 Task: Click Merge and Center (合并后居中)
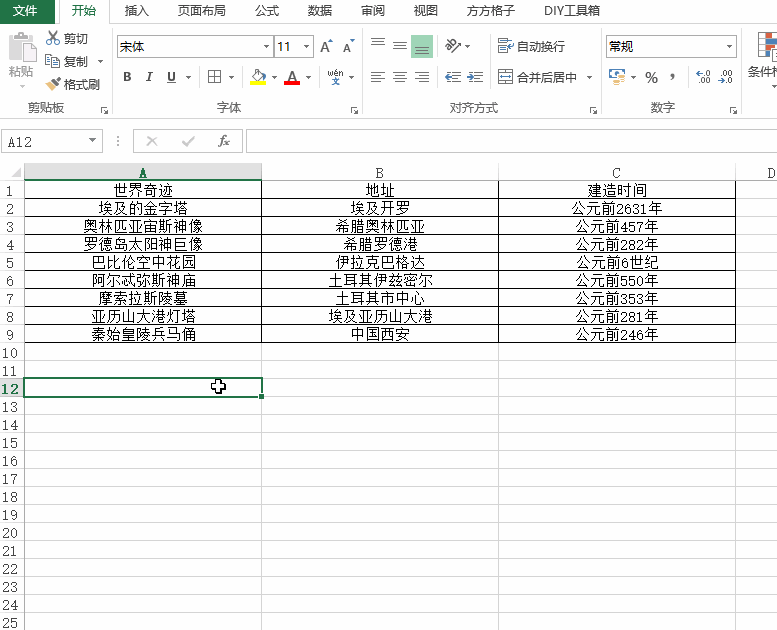click(x=537, y=77)
